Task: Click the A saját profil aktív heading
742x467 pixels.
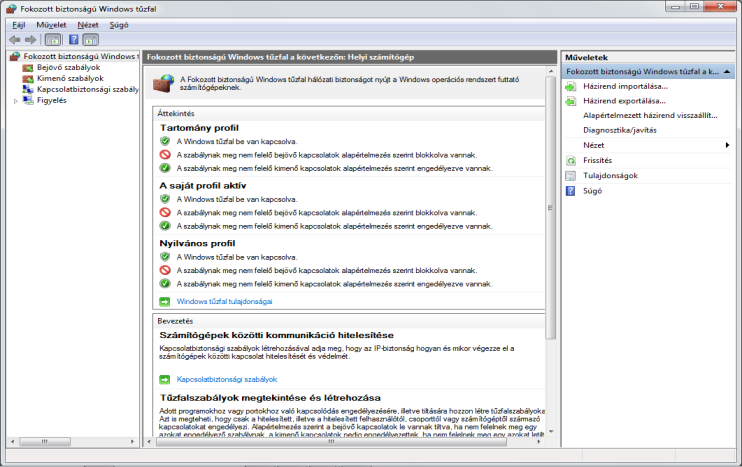Action: (x=203, y=185)
